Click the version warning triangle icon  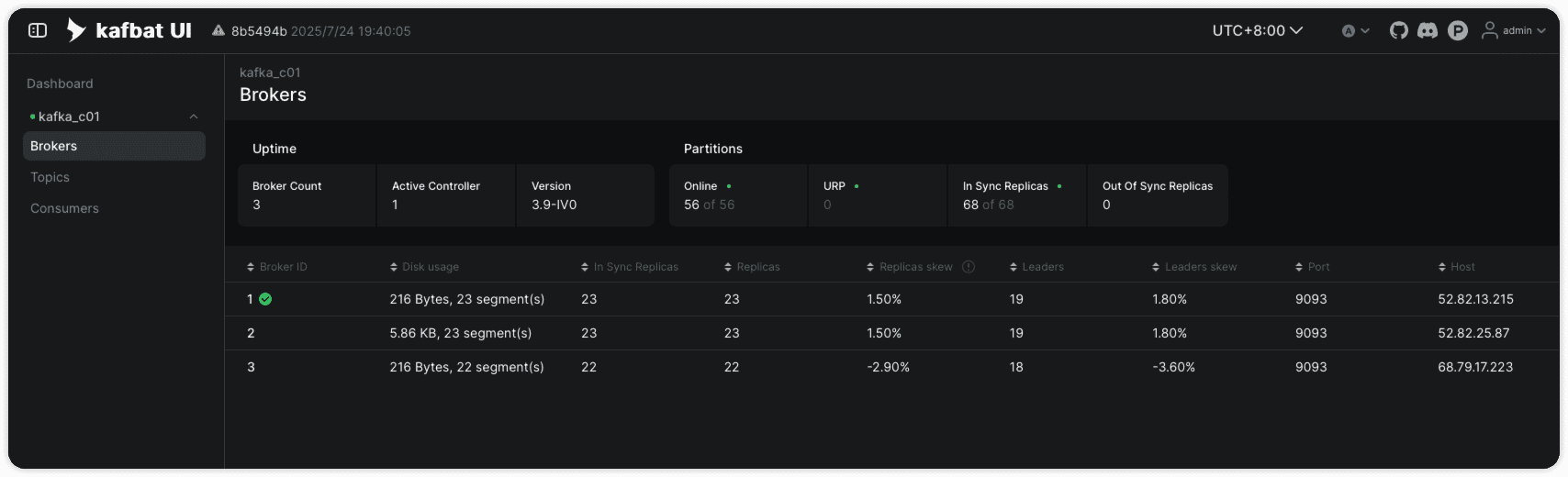tap(218, 31)
